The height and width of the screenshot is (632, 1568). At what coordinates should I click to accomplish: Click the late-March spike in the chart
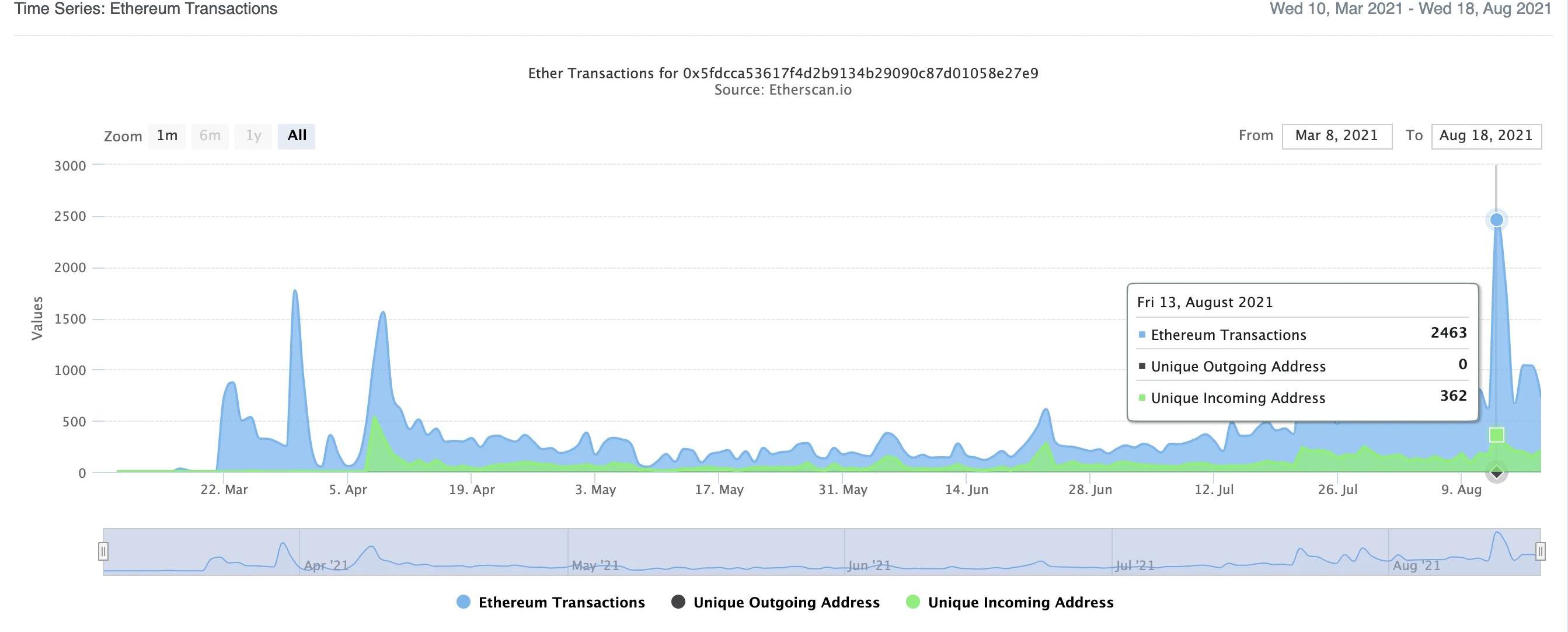(295, 293)
